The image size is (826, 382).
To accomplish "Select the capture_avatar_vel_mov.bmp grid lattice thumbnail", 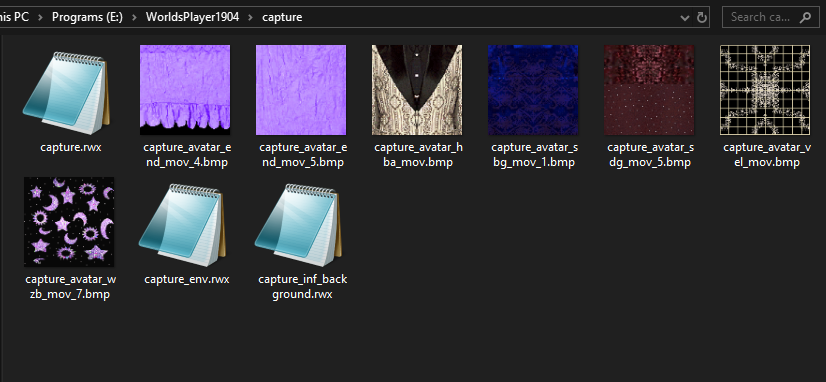I will coord(764,90).
